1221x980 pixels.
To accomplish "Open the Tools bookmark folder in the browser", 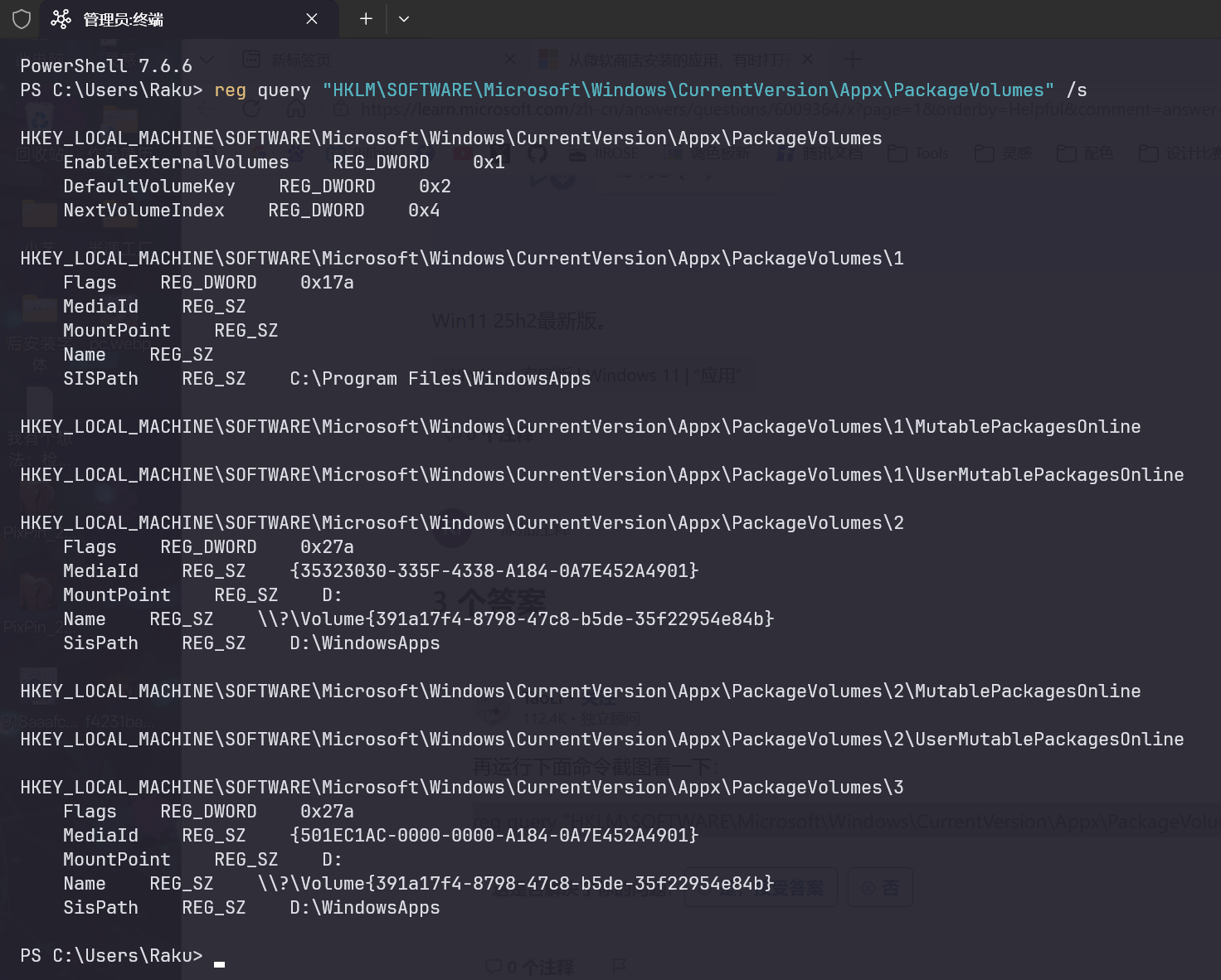I will 918,153.
